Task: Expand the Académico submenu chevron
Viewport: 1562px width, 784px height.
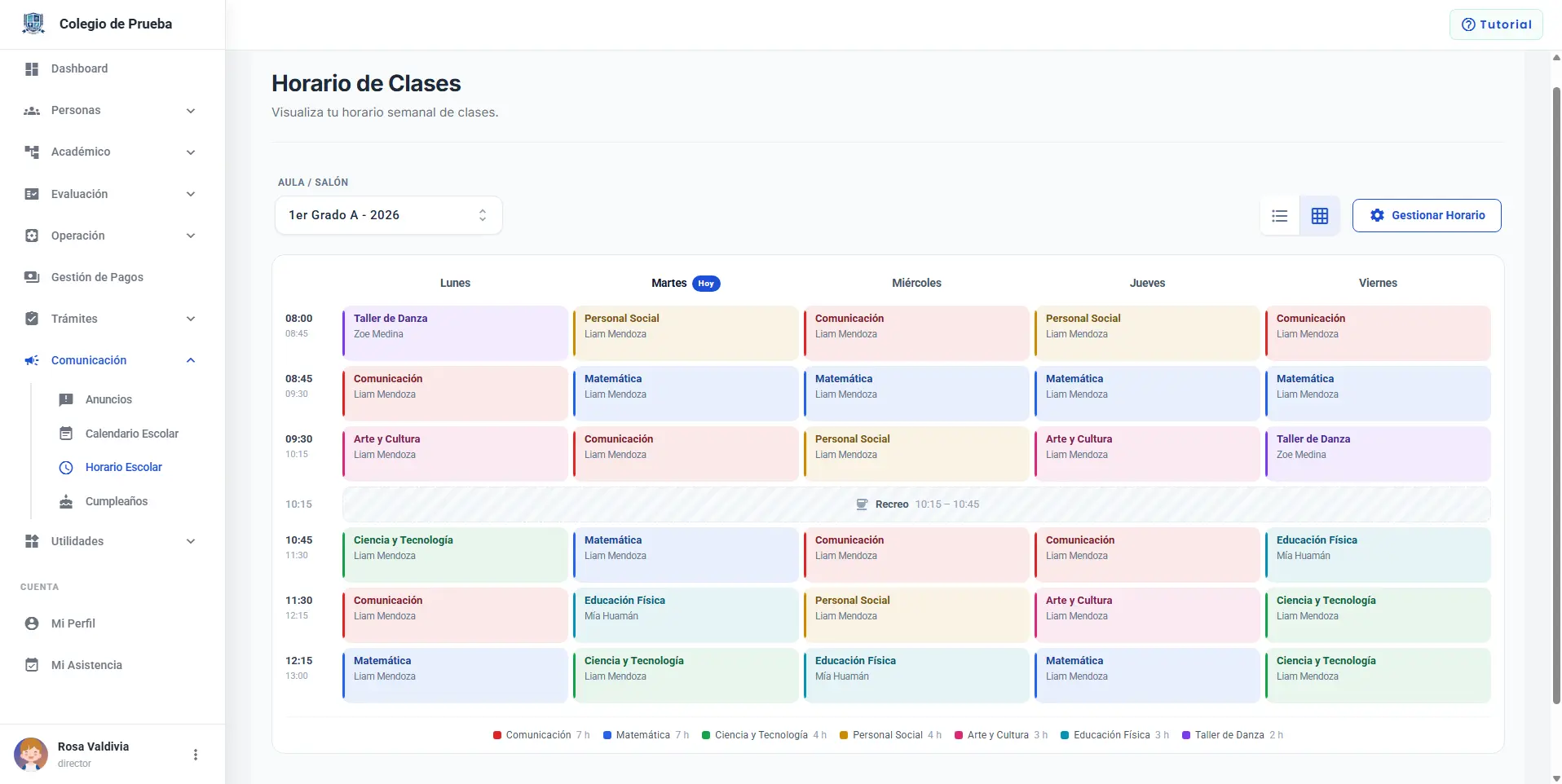Action: point(191,152)
